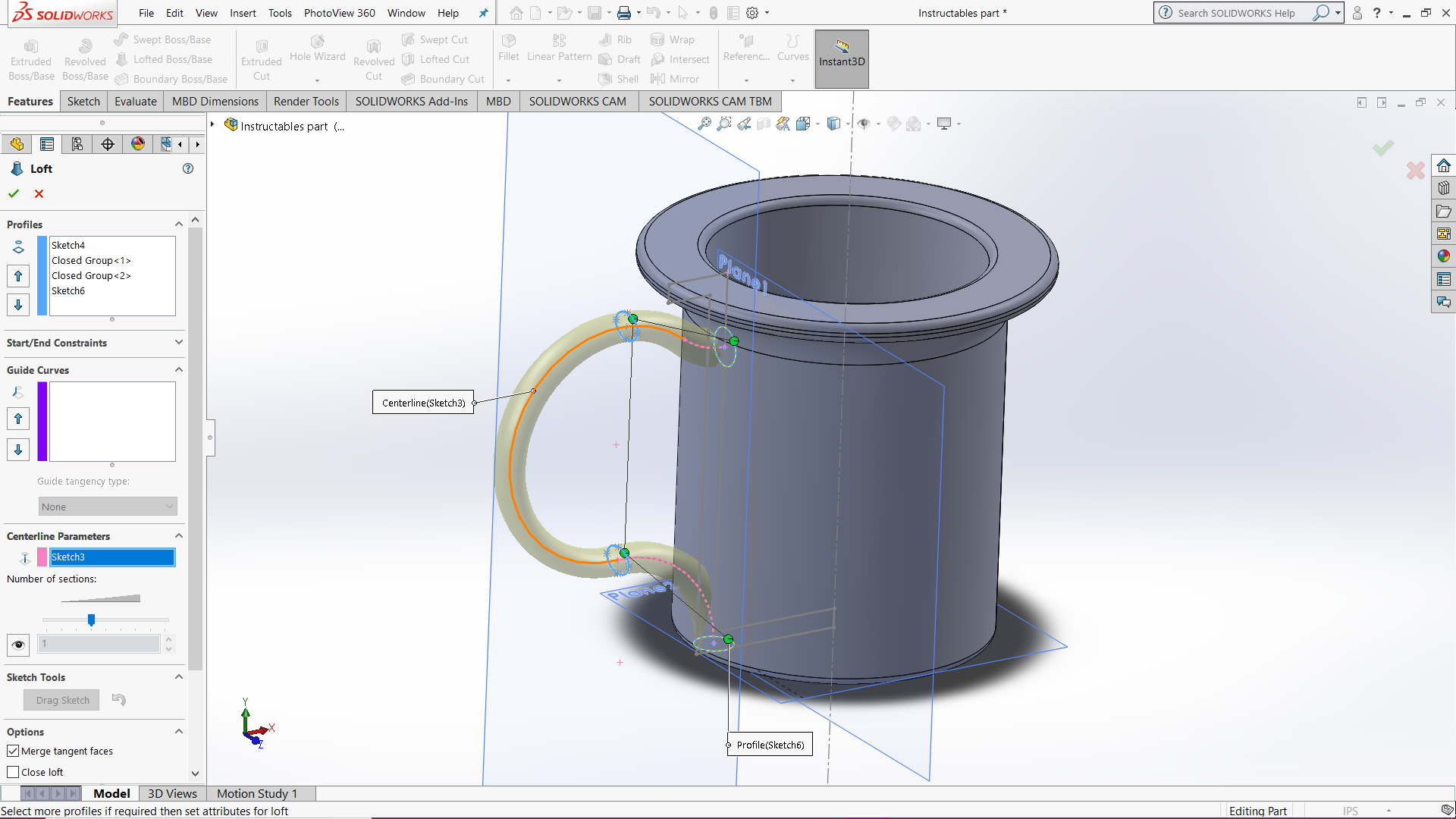Toggle Instant3D mode
Viewport: 1456px width, 819px height.
pyautogui.click(x=841, y=58)
